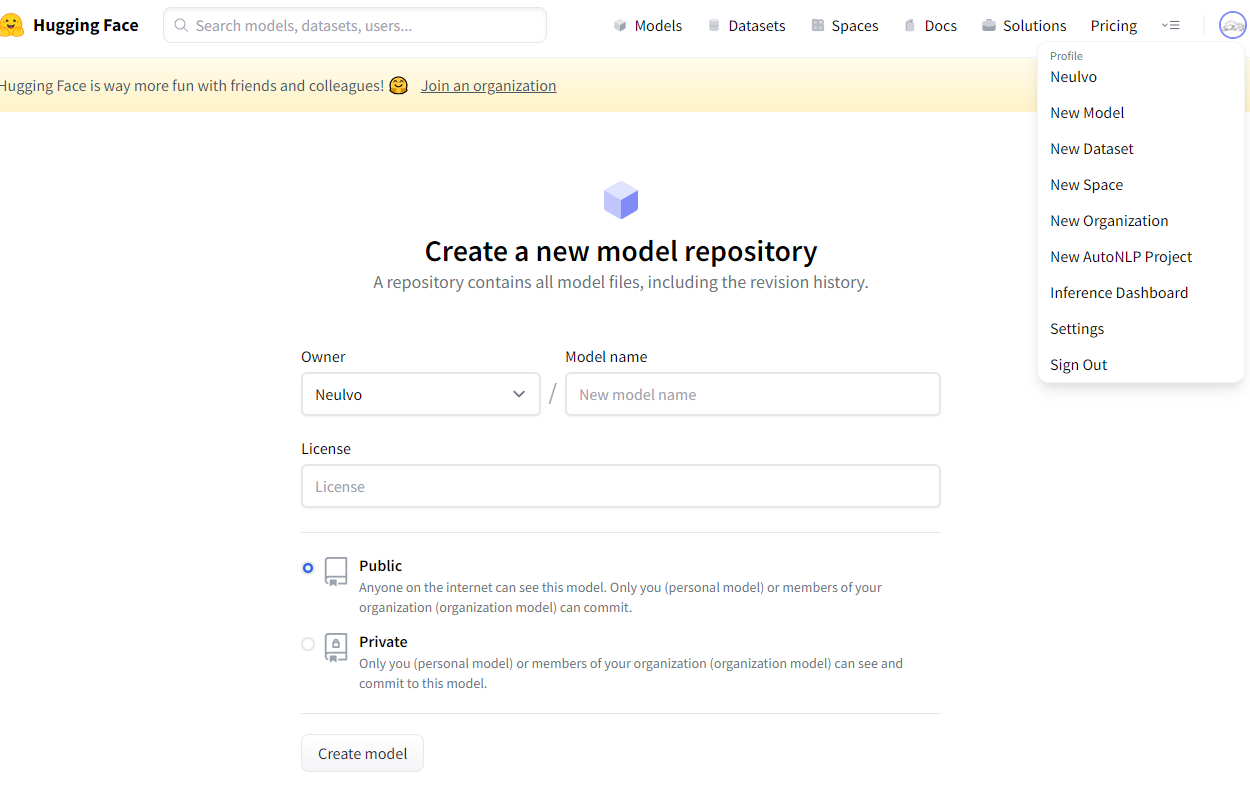
Task: Click the user avatar in top-right corner
Action: coord(1233,26)
